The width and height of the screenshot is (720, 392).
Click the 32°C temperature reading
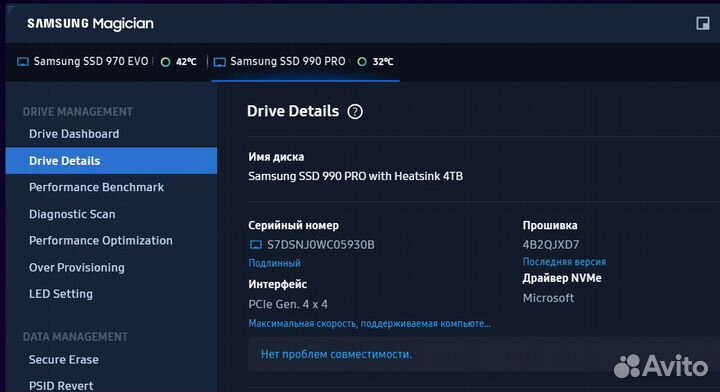pyautogui.click(x=382, y=62)
